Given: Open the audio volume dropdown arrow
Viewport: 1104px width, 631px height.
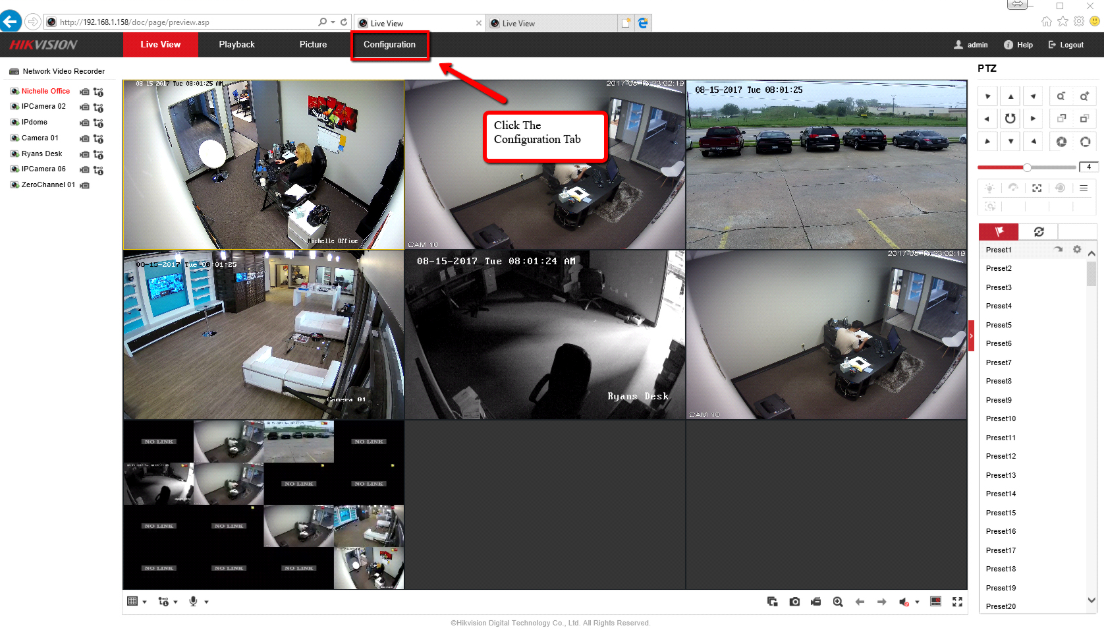Looking at the screenshot, I should point(918,602).
